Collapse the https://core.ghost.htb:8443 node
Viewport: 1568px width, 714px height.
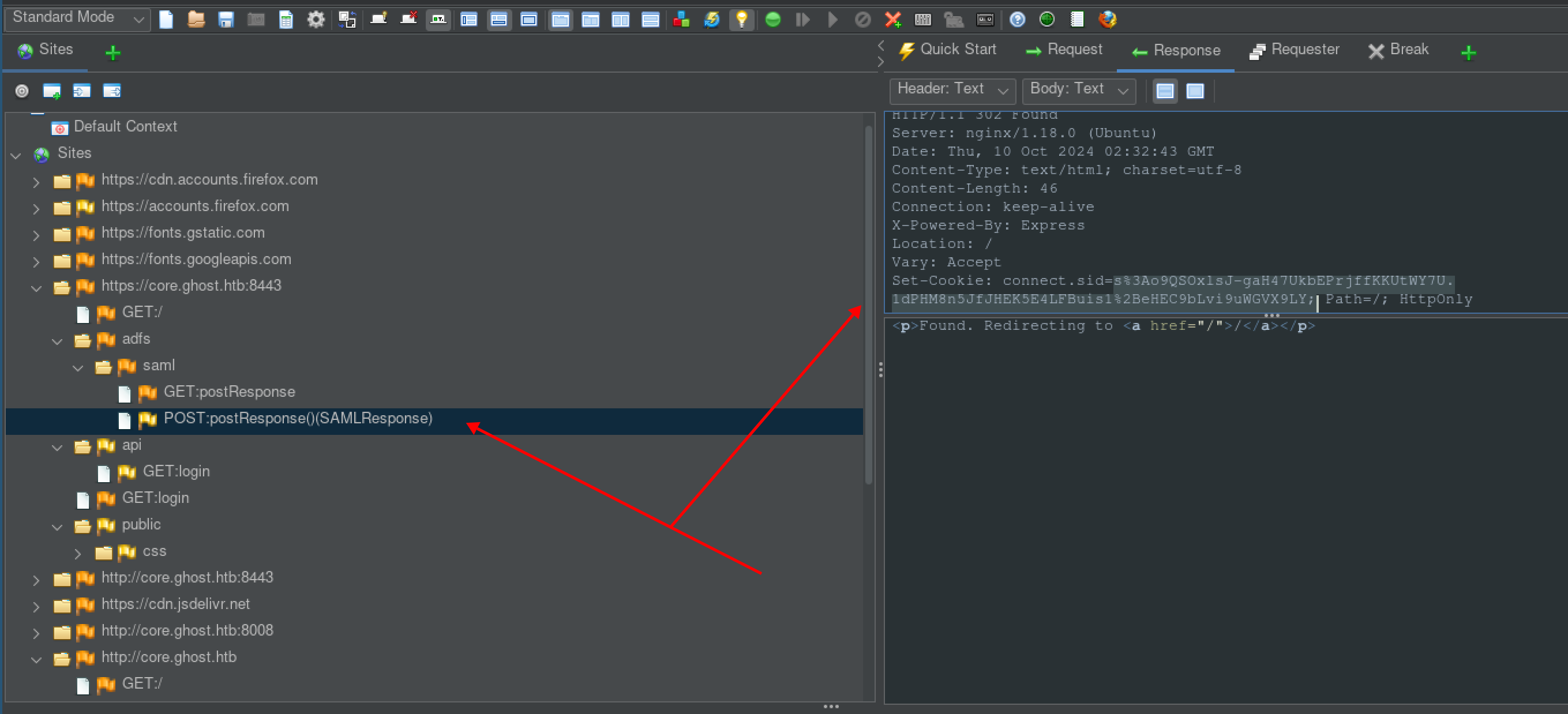pos(36,287)
